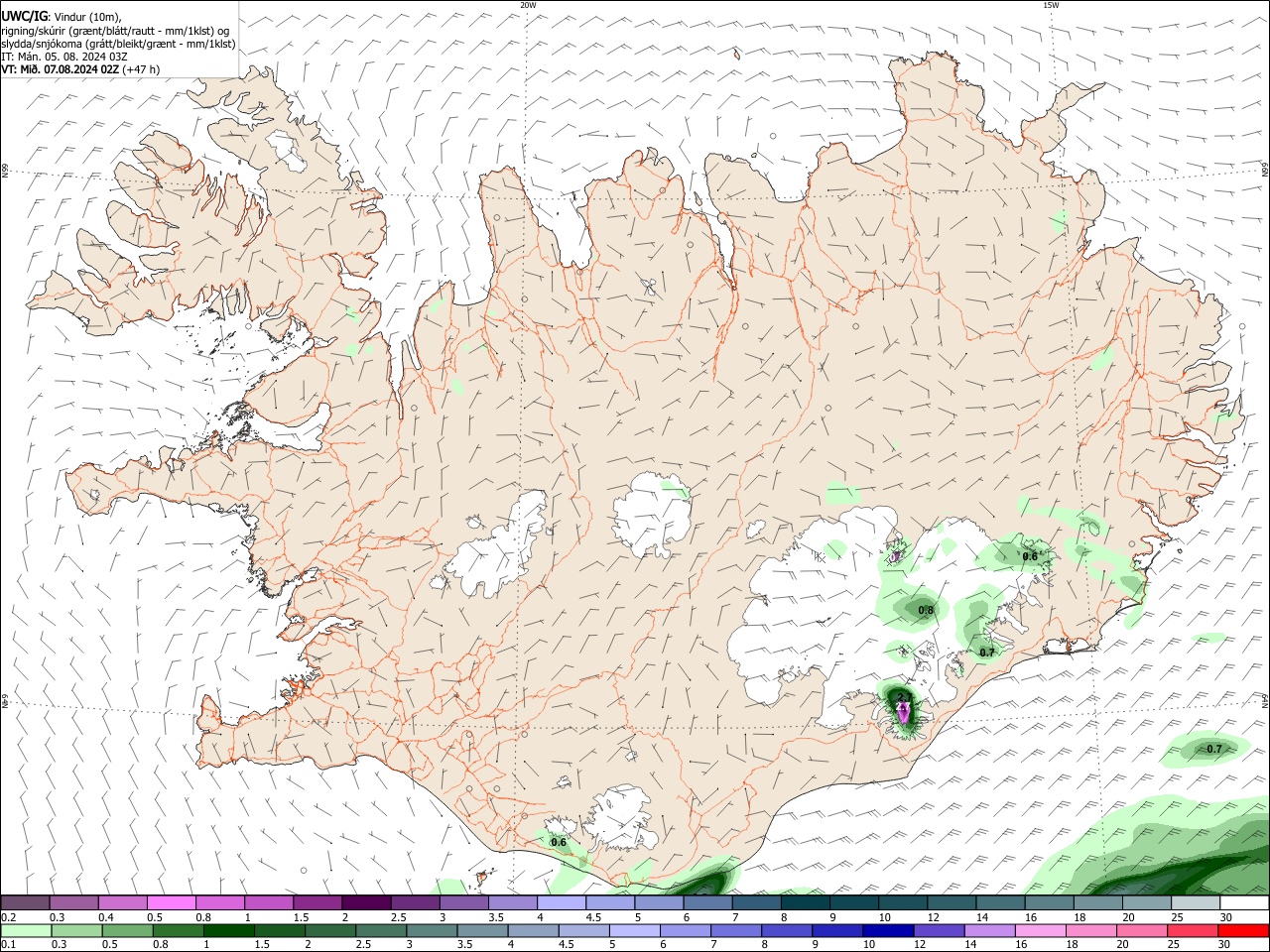Click the 0.6 value near the south coast glacier
Viewport: 1270px width, 952px height.
pyautogui.click(x=559, y=843)
